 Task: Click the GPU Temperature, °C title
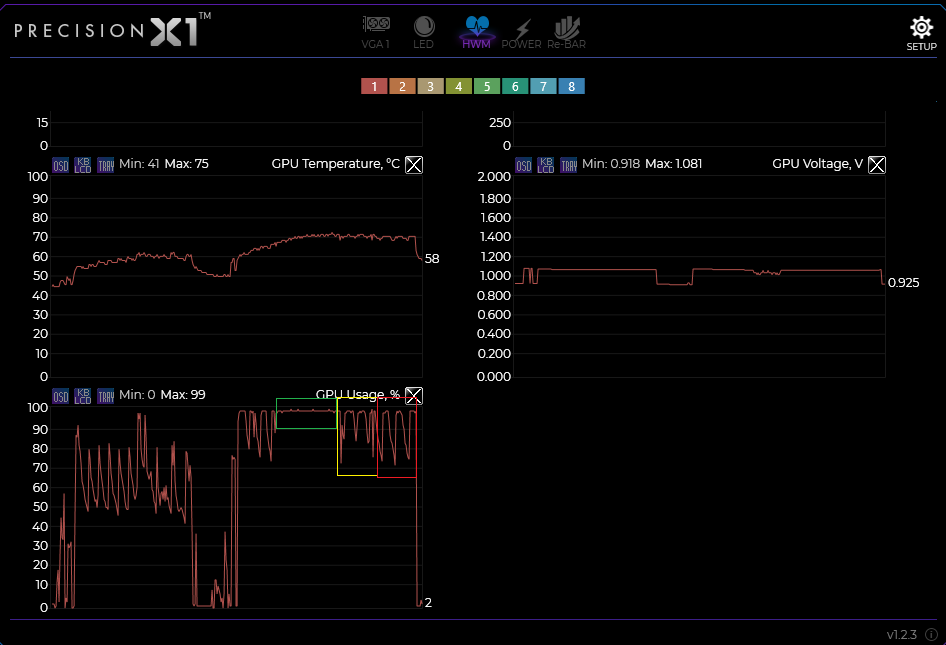[335, 164]
